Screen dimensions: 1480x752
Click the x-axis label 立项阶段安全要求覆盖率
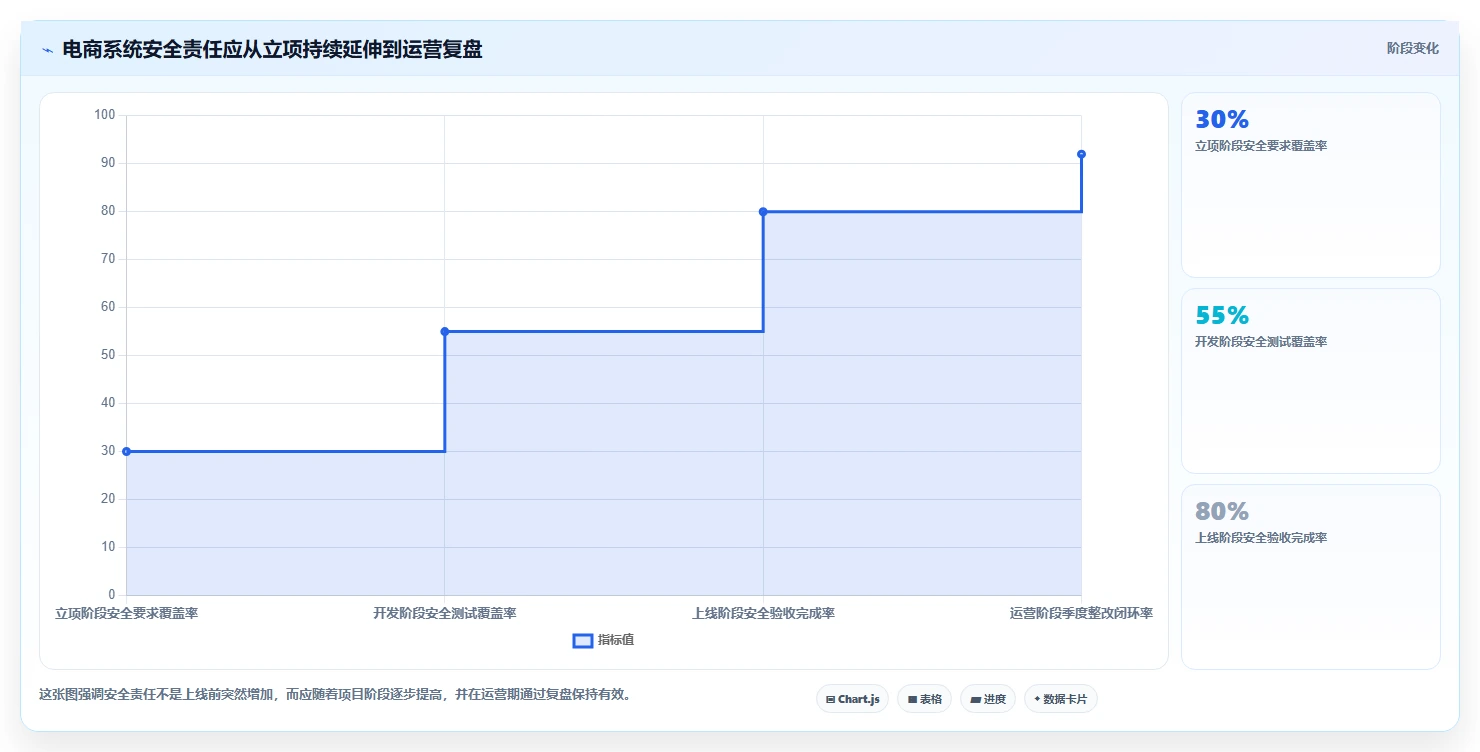126,613
